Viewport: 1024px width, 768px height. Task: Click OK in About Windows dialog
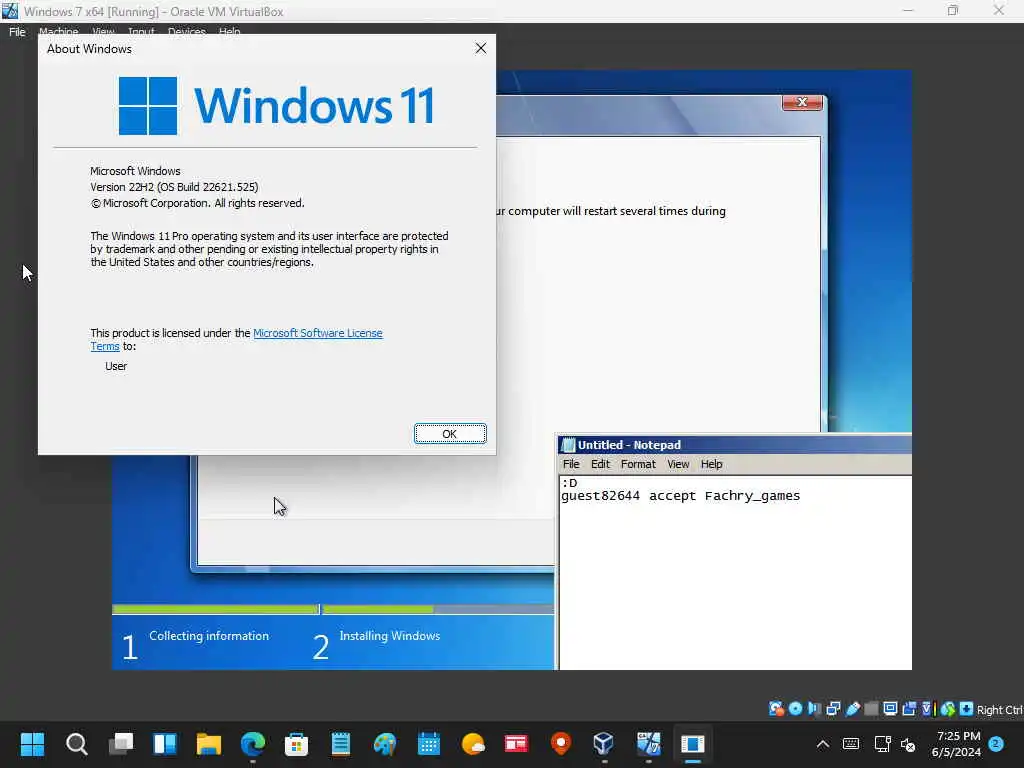pyautogui.click(x=450, y=434)
